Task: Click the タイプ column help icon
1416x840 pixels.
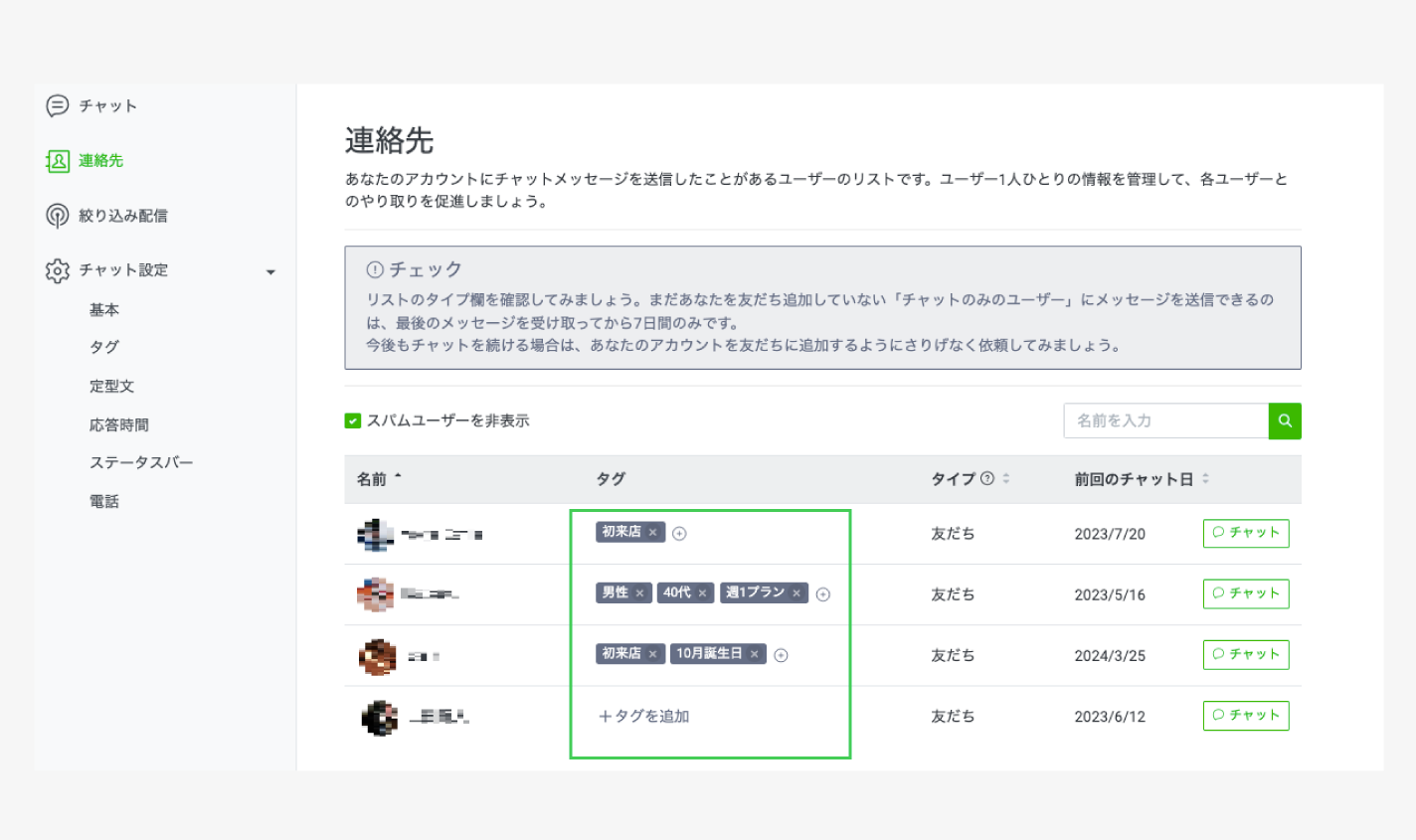Action: [987, 478]
